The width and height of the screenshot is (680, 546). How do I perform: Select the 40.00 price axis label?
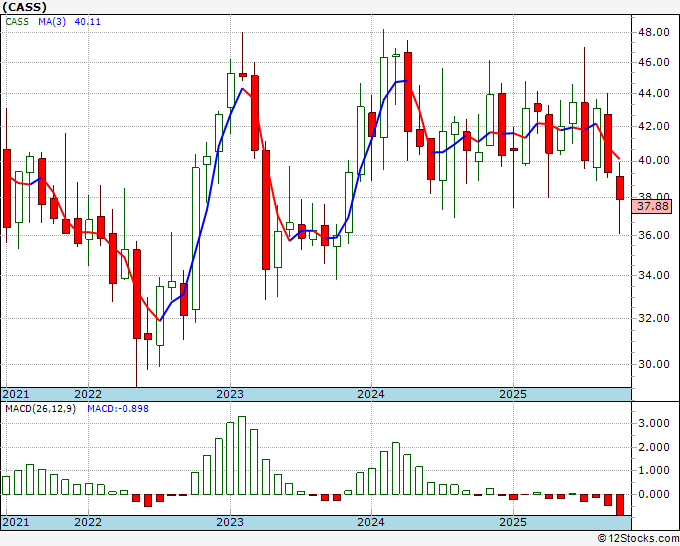coord(653,160)
